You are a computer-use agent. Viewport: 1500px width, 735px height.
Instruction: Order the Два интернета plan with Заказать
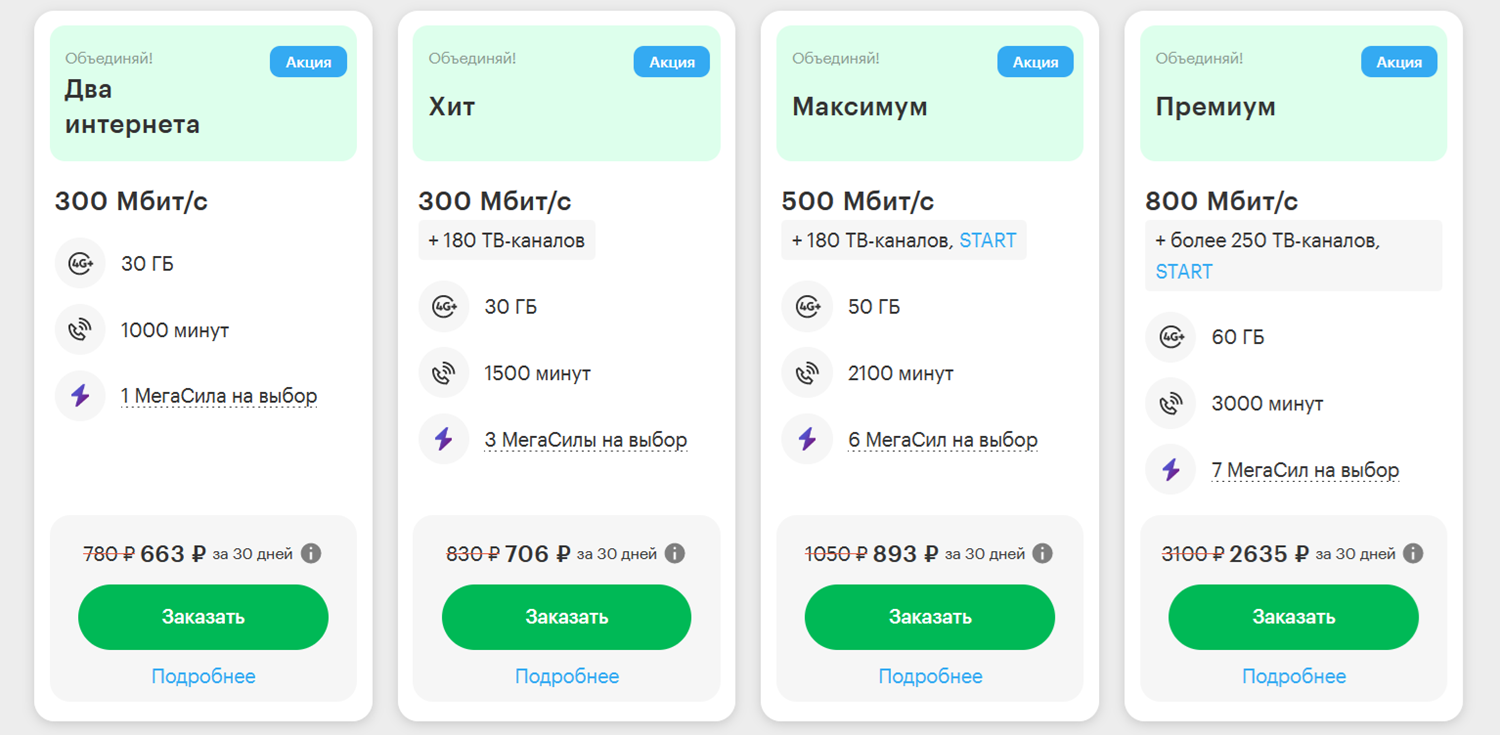tap(203, 617)
